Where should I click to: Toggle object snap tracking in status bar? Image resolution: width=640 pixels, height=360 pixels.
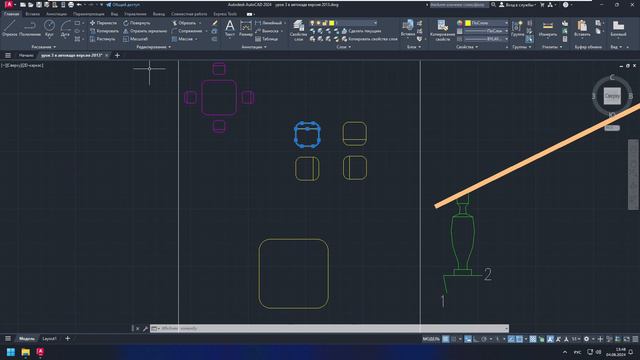[x=511, y=339]
